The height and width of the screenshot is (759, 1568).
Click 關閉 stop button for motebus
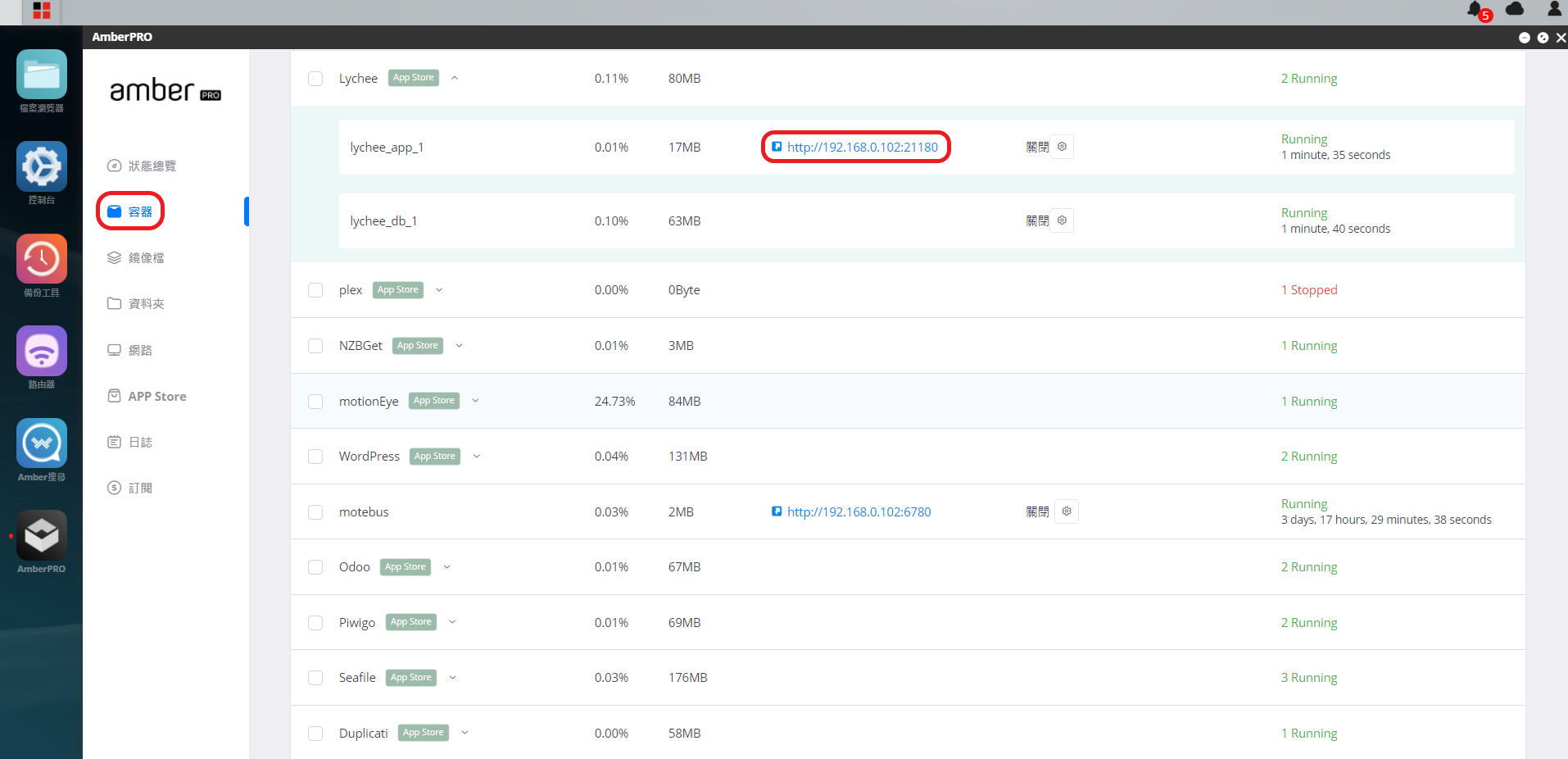pyautogui.click(x=1037, y=511)
